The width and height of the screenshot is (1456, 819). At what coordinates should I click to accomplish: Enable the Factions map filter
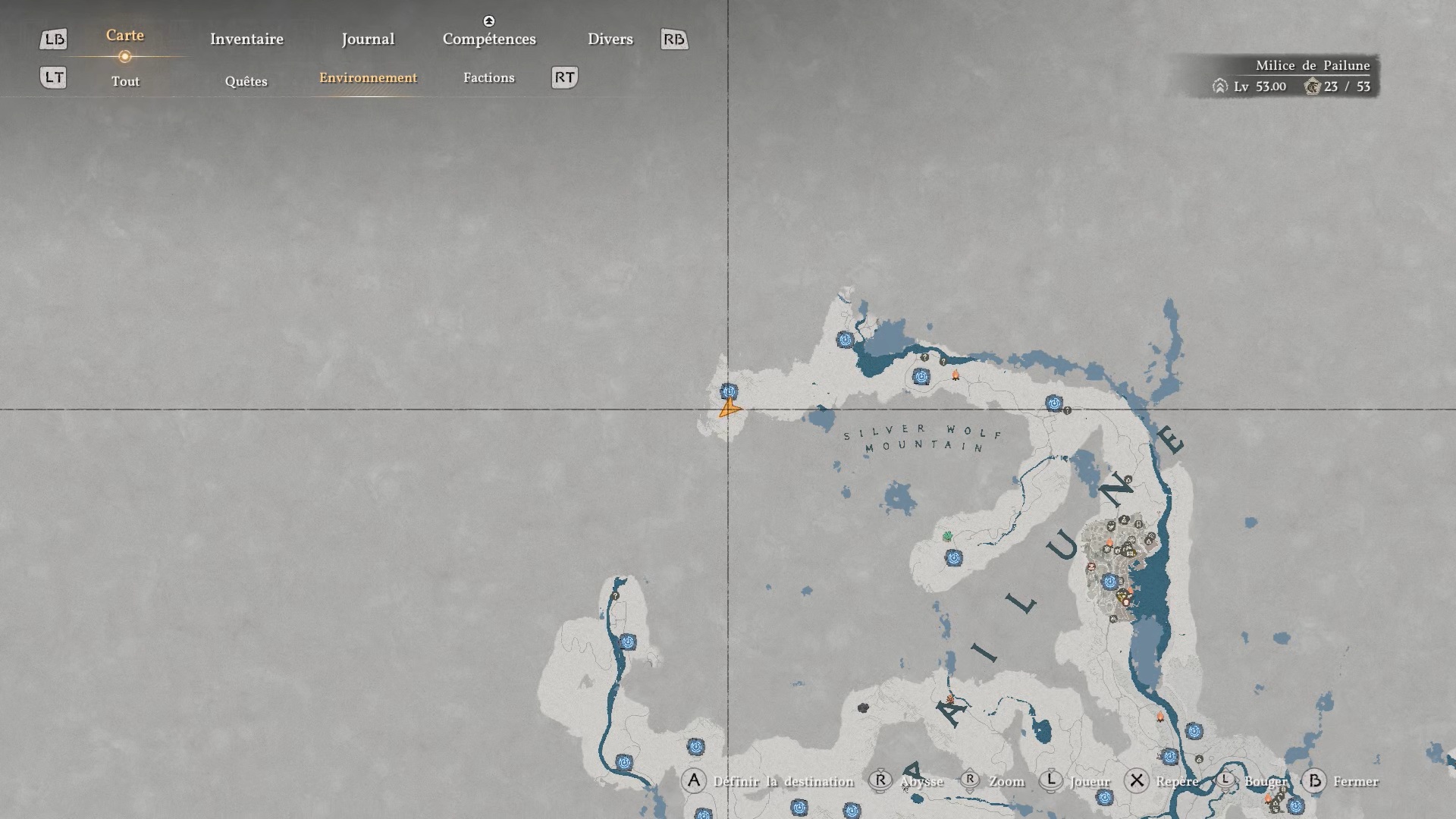(488, 78)
